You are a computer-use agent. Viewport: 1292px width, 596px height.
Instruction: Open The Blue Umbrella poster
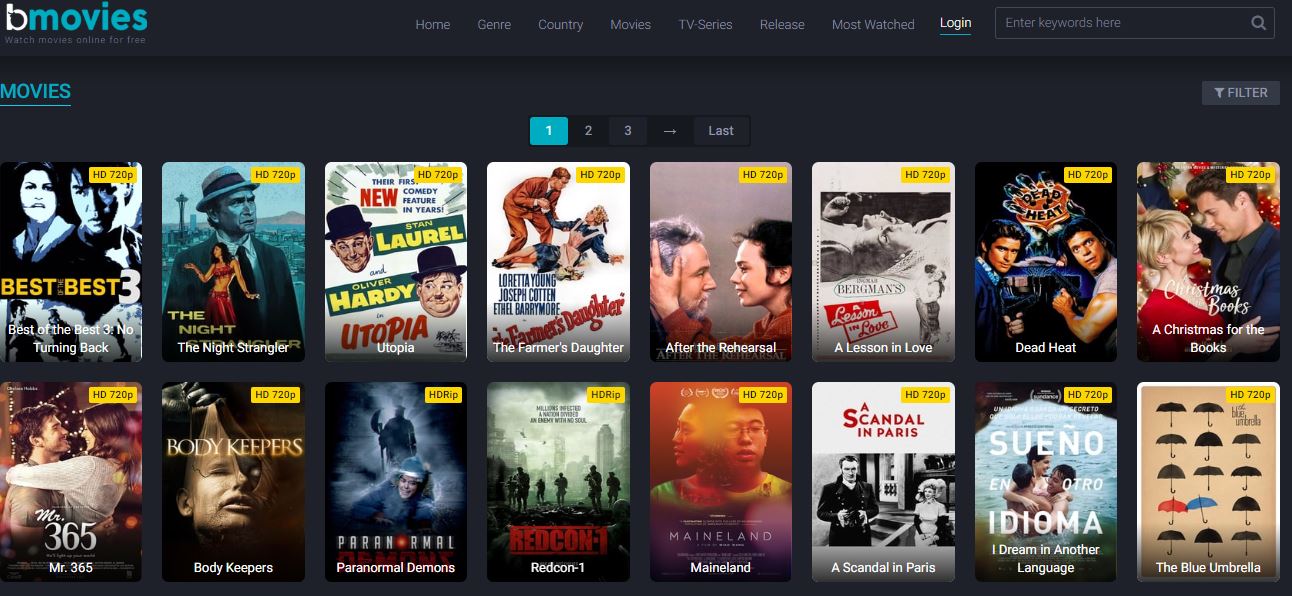pyautogui.click(x=1208, y=482)
